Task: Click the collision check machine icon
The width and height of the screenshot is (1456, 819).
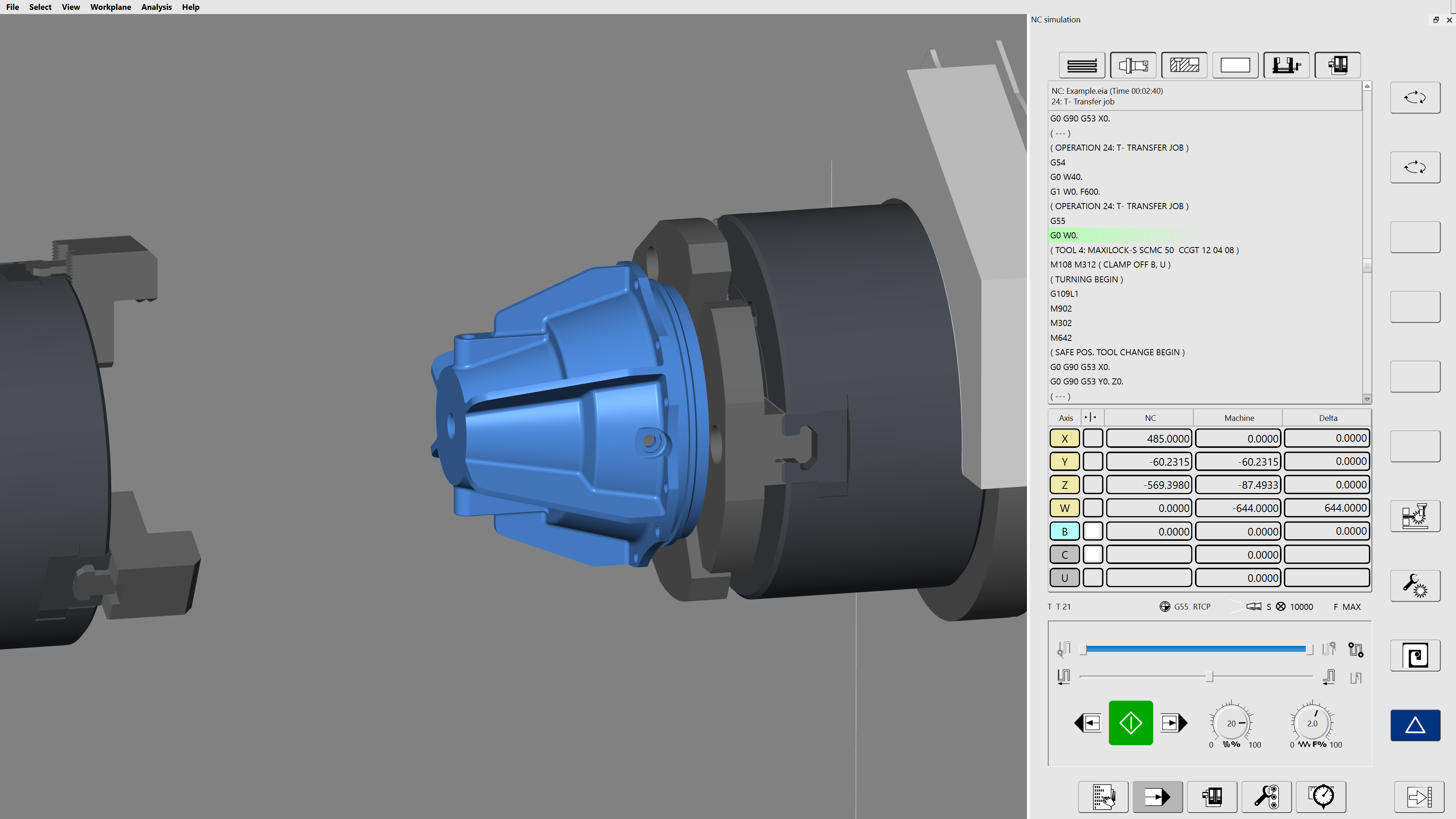Action: point(1415,515)
